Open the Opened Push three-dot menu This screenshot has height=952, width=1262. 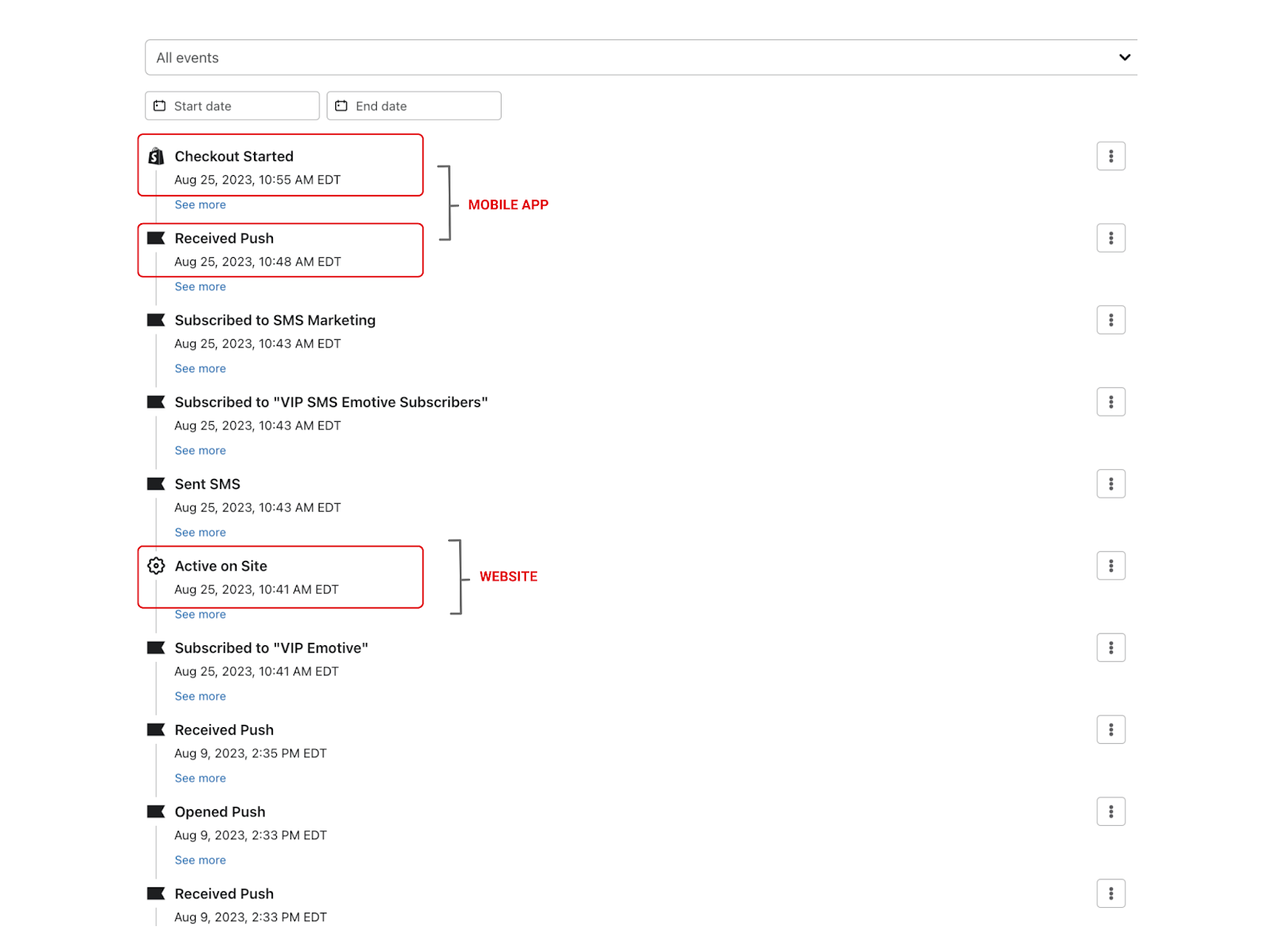1111,812
